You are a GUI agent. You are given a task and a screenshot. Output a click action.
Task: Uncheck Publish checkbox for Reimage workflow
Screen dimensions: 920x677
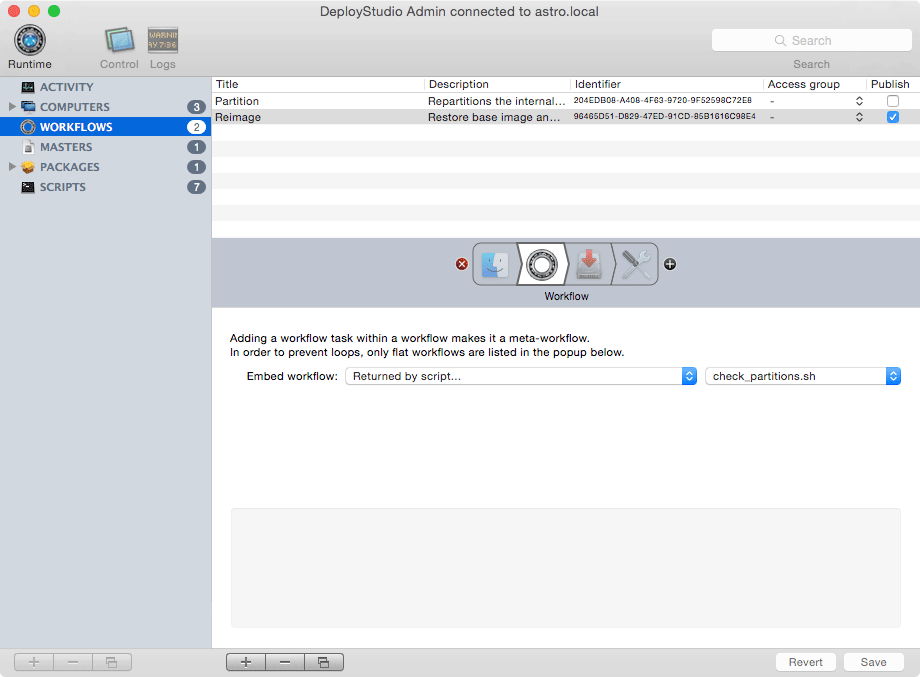click(892, 117)
